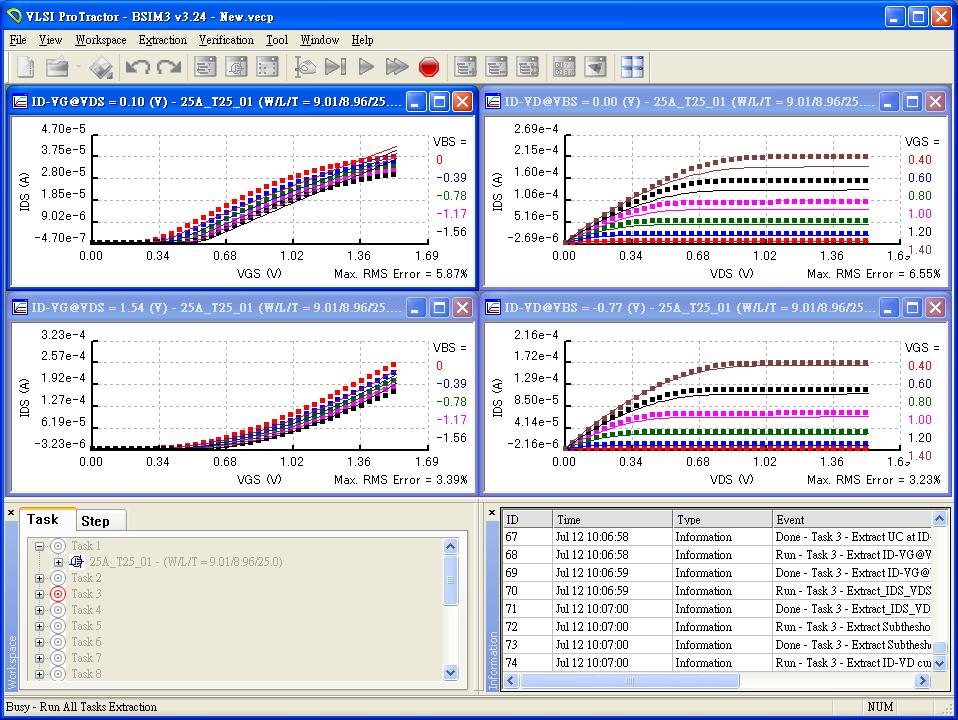Click the tile windows icon in toolbar

(632, 67)
